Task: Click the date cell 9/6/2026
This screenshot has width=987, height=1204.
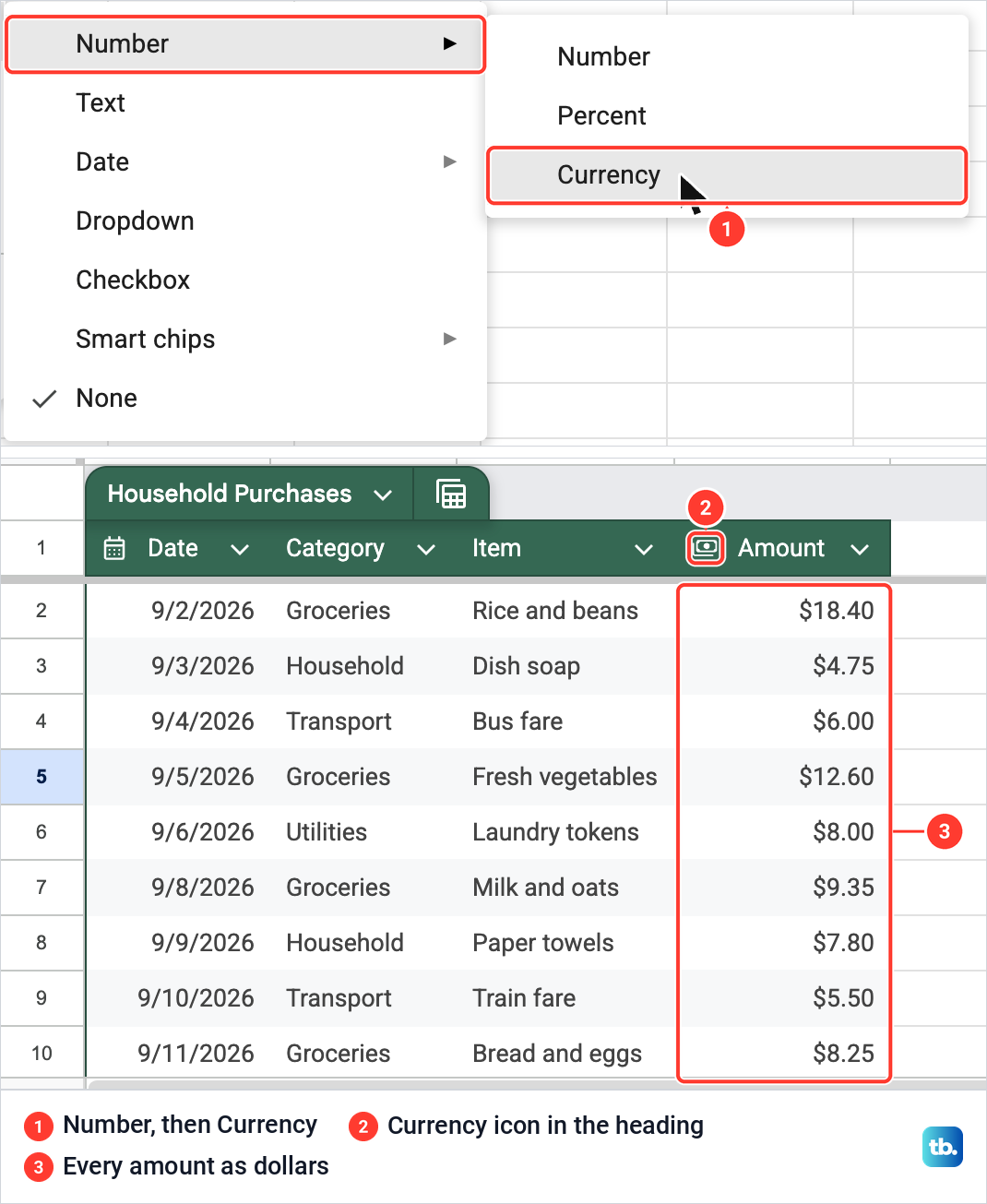Action: (x=179, y=832)
